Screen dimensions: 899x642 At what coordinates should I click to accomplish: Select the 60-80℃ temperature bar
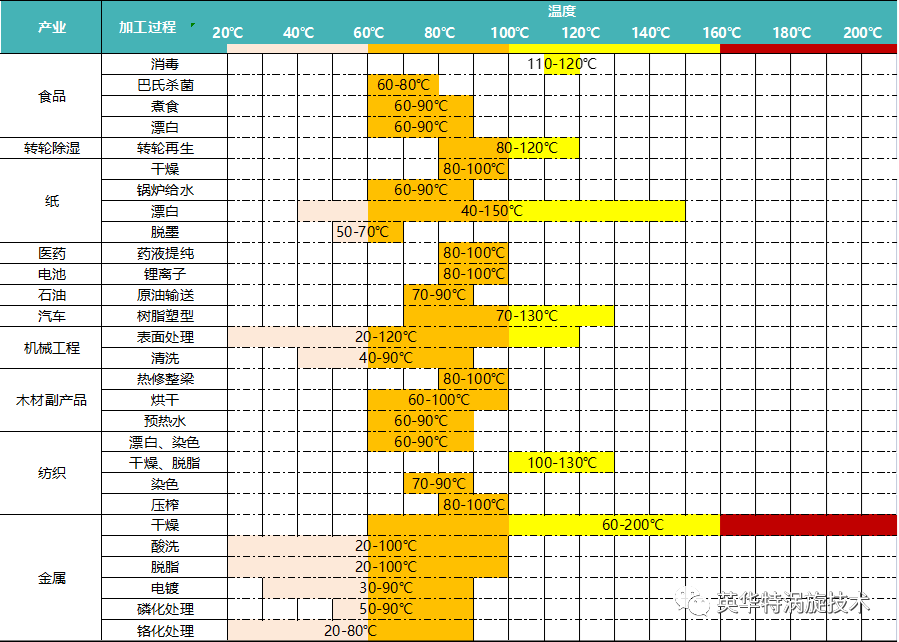404,85
